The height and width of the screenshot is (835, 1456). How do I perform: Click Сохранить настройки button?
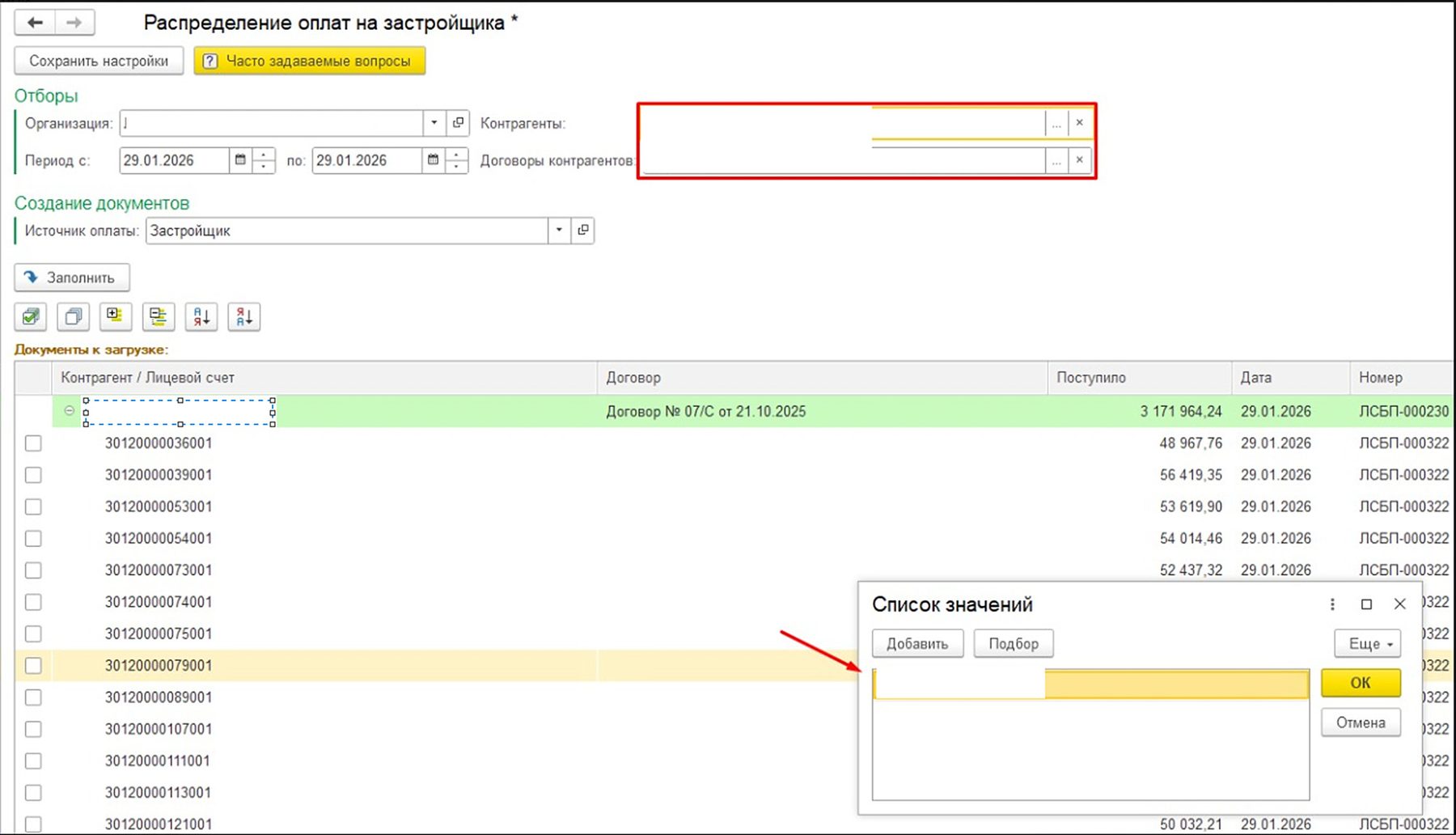[x=99, y=61]
